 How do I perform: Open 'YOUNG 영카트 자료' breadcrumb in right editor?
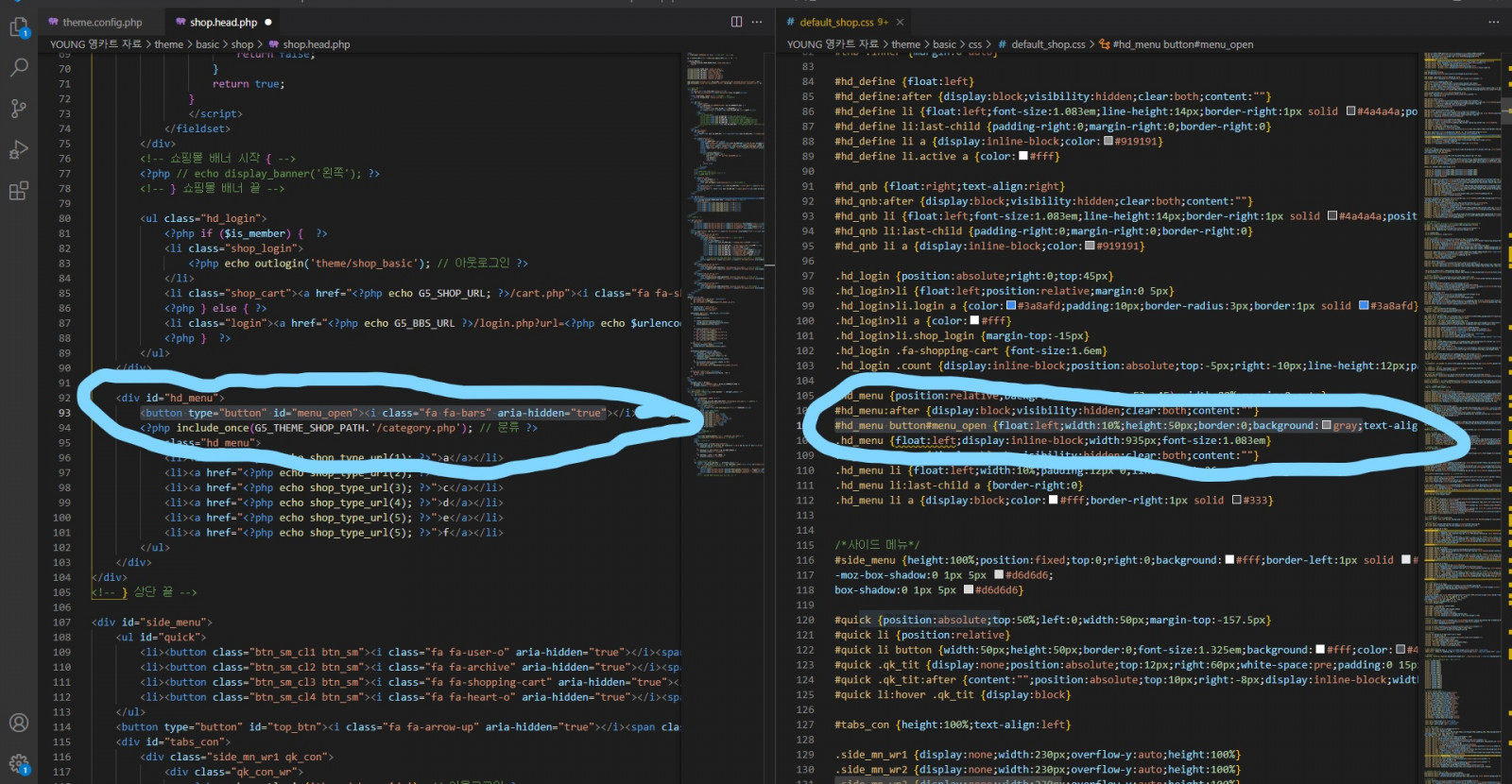(833, 44)
